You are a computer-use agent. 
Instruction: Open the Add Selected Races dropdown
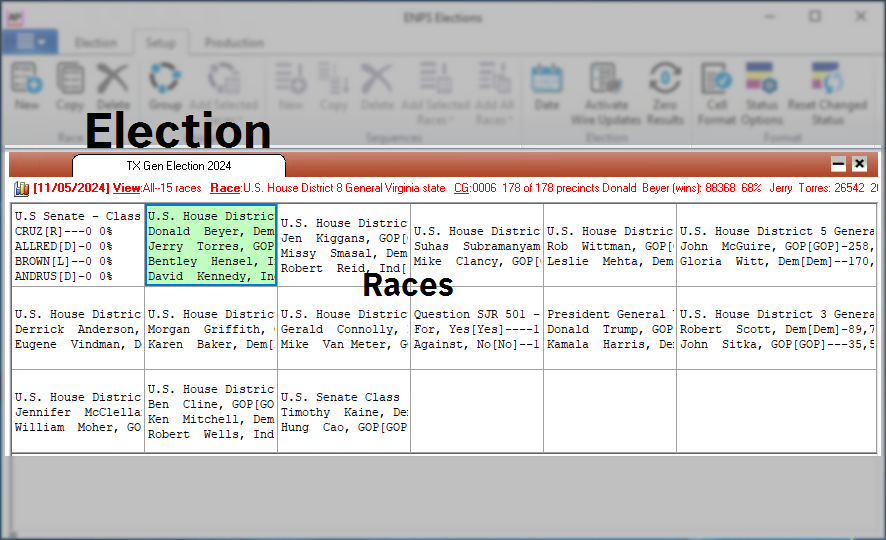435,93
